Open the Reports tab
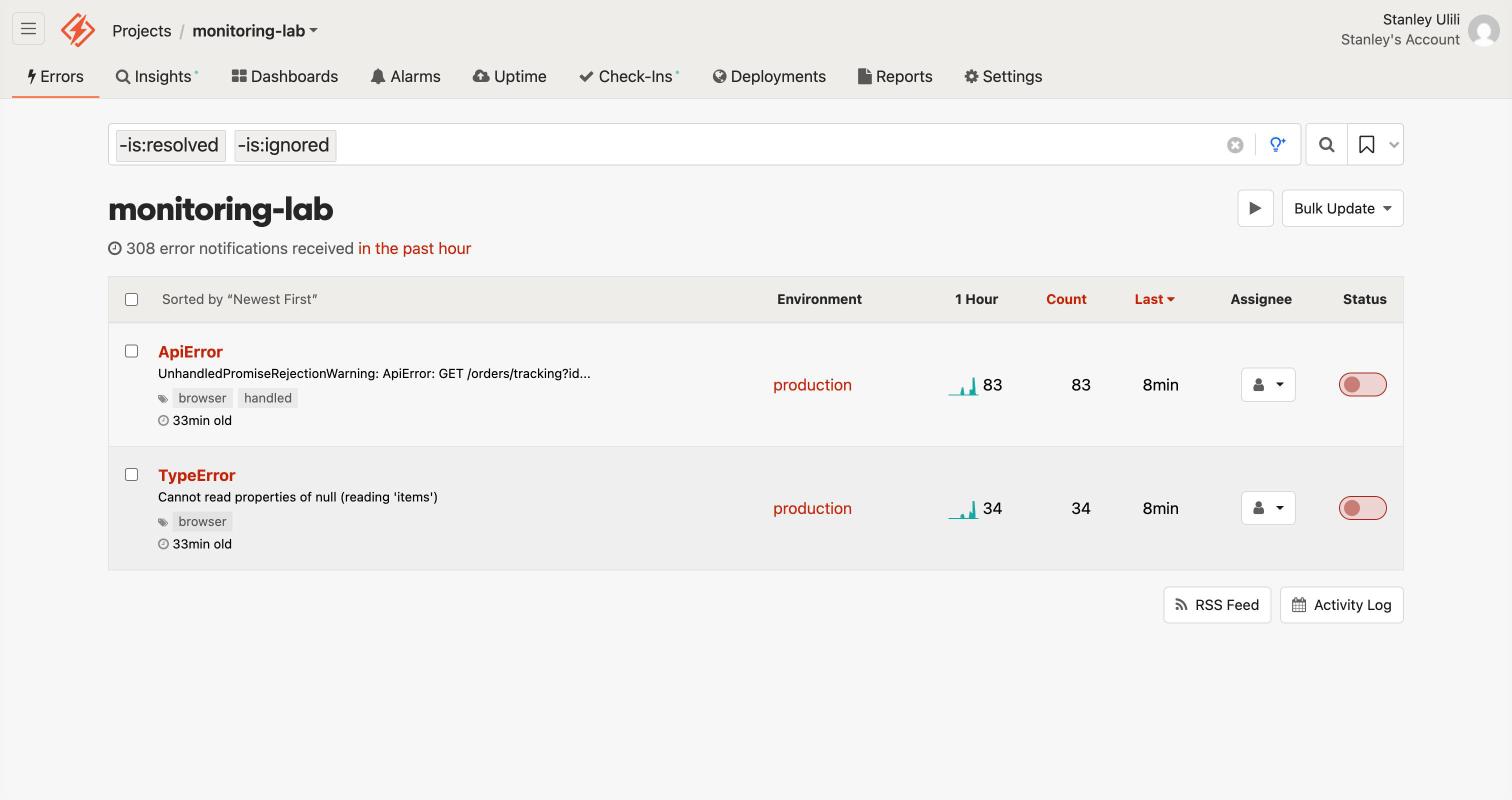This screenshot has width=1512, height=800. coord(895,77)
